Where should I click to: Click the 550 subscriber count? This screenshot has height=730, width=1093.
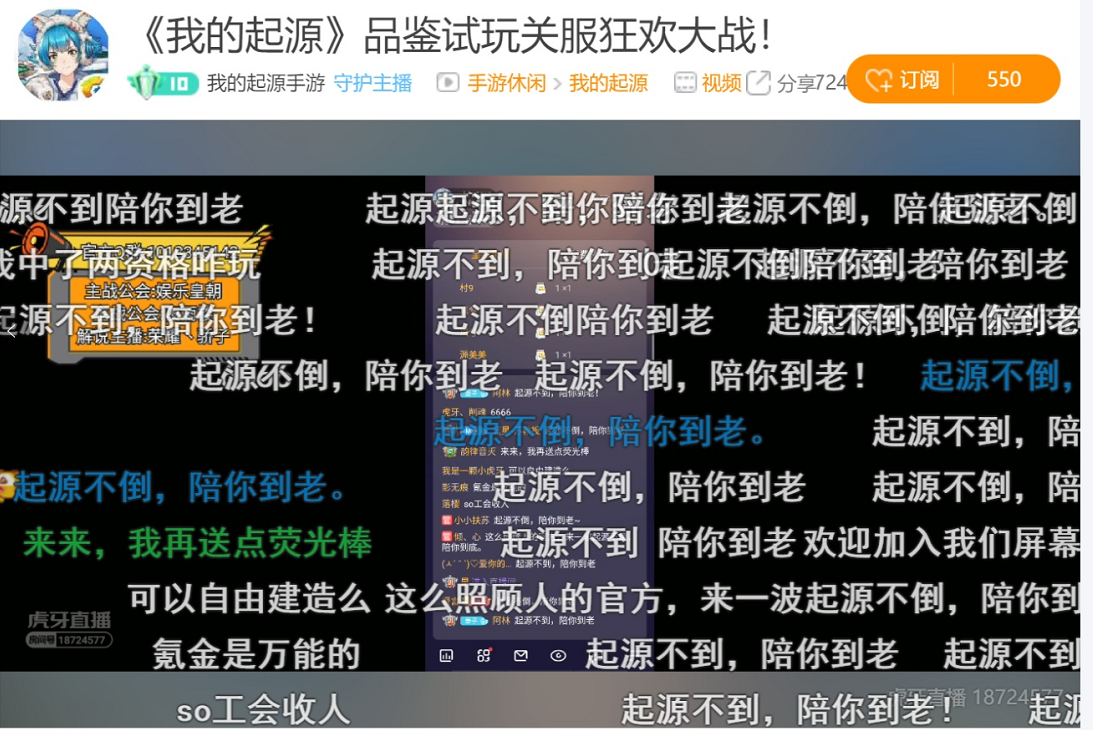(x=1004, y=79)
